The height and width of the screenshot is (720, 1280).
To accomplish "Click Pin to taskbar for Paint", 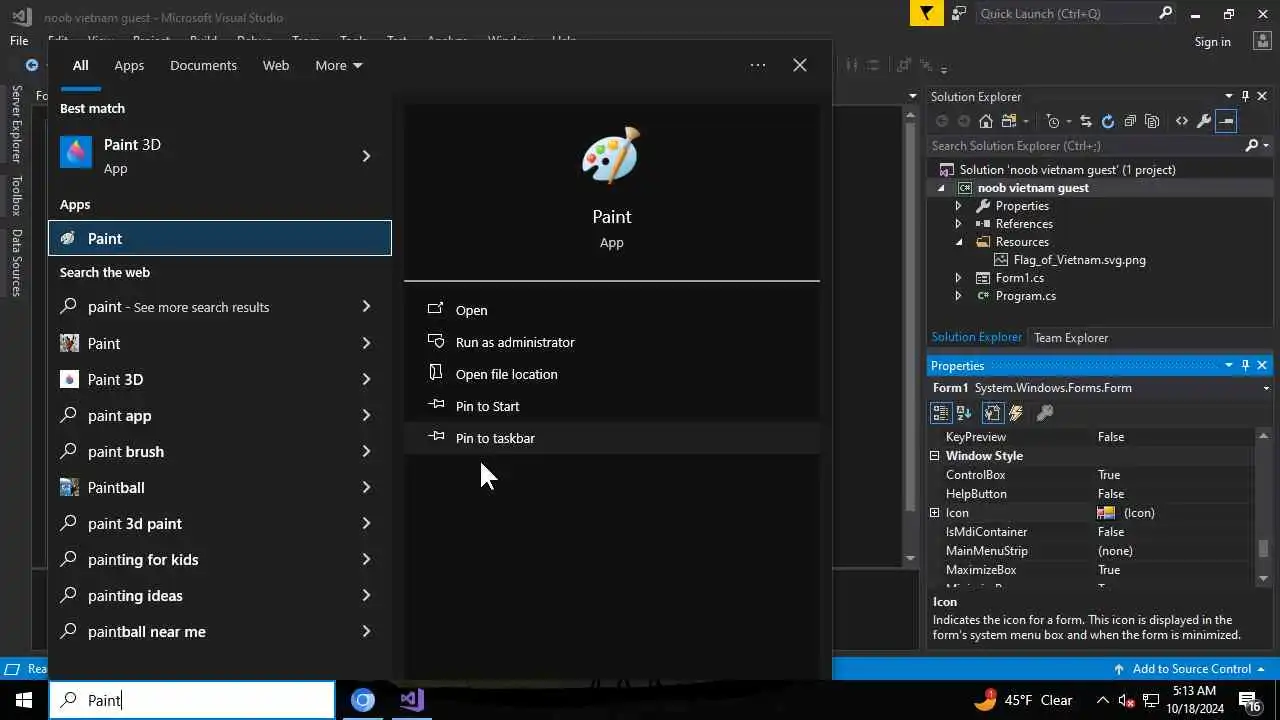I will [x=611, y=438].
